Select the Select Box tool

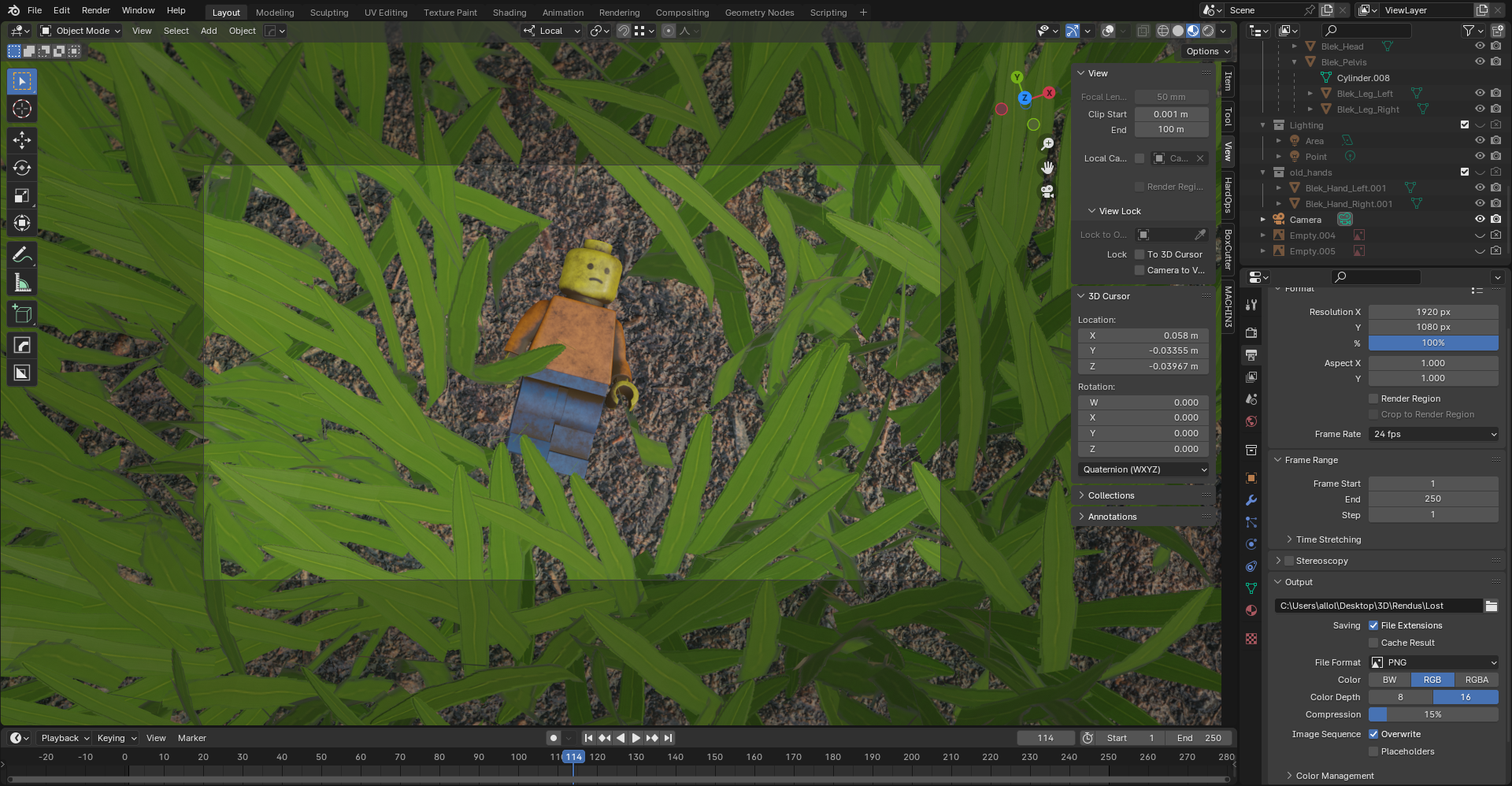(x=22, y=81)
